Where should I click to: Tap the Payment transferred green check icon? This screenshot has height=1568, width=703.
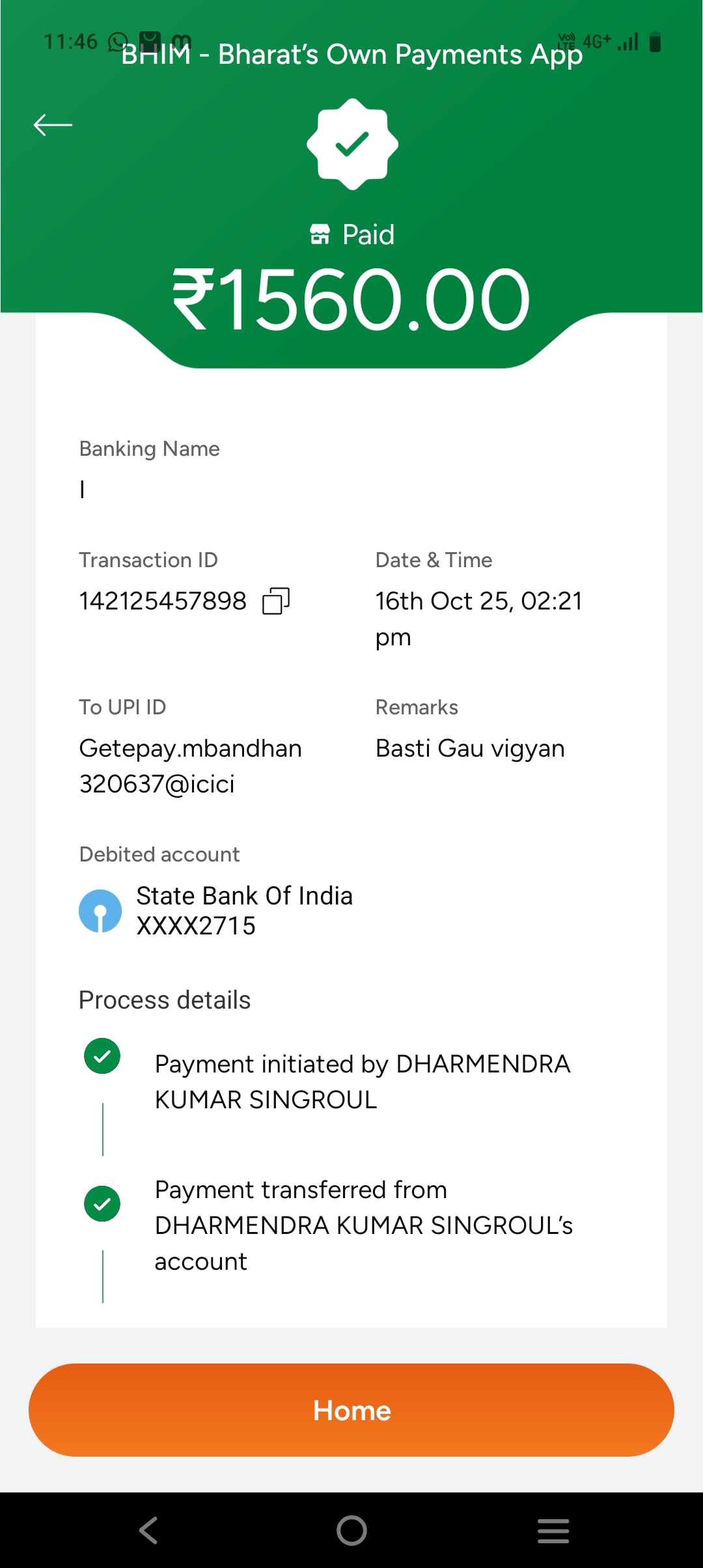point(102,1203)
